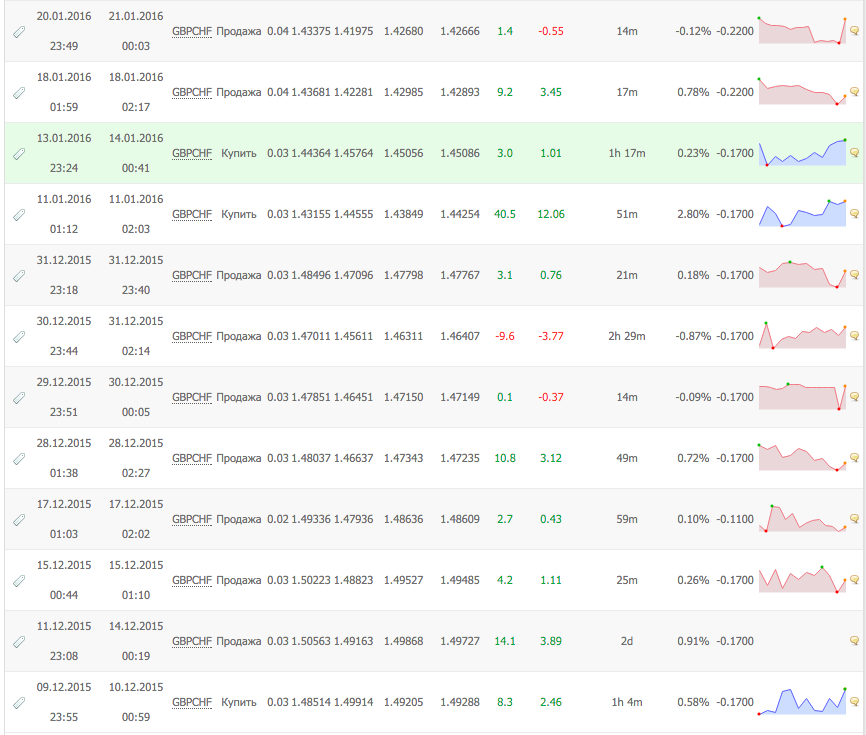Open comment bubble for the trade with profit 0.76

854,274
